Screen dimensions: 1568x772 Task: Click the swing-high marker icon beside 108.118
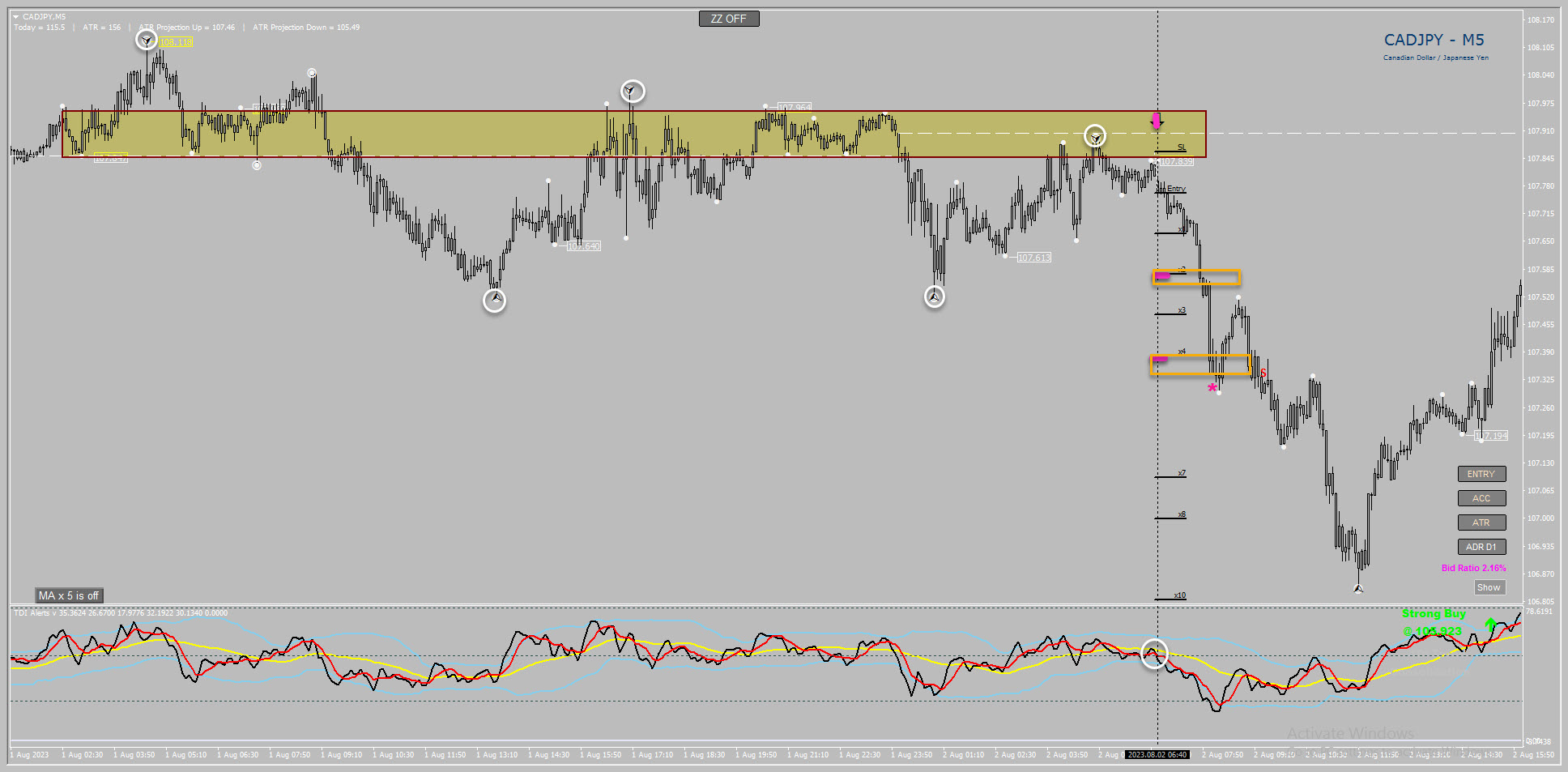click(x=146, y=39)
